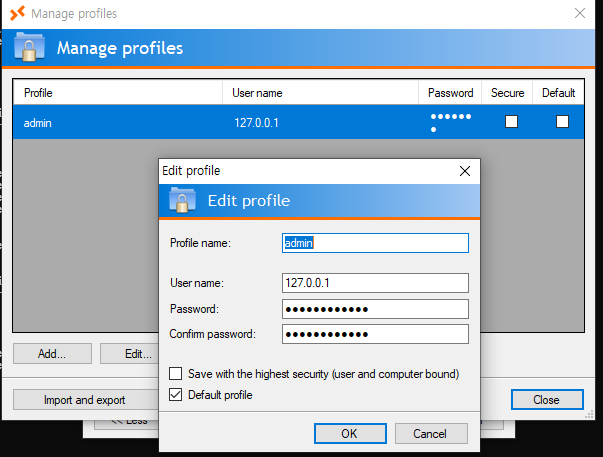This screenshot has width=603, height=457.
Task: Click the folder-lock icon in Edit profile header
Action: coord(182,201)
